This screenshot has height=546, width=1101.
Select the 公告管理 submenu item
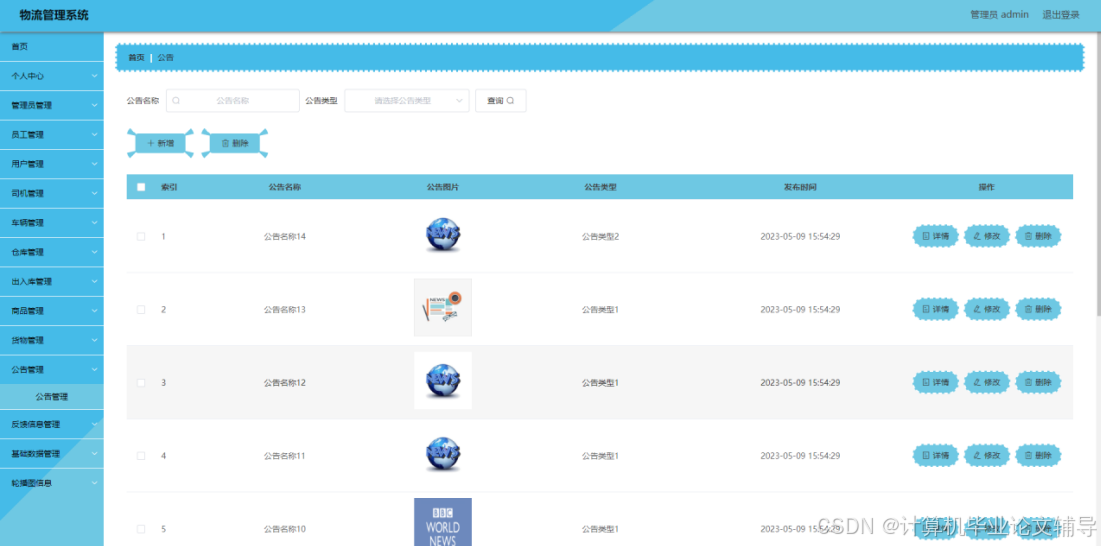tap(51, 397)
